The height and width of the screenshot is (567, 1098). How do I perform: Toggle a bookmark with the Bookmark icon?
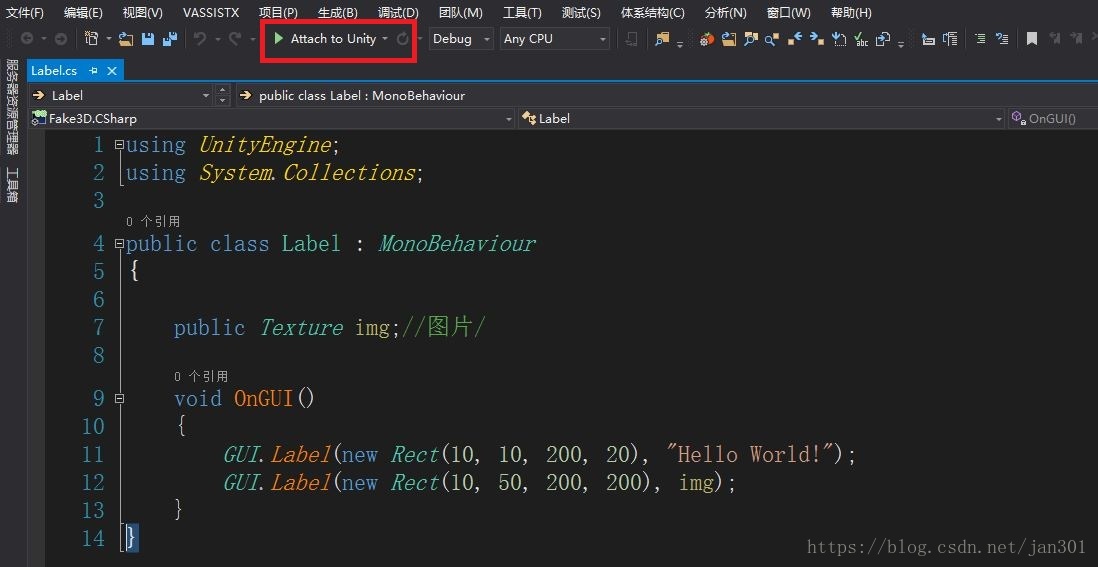(1031, 39)
